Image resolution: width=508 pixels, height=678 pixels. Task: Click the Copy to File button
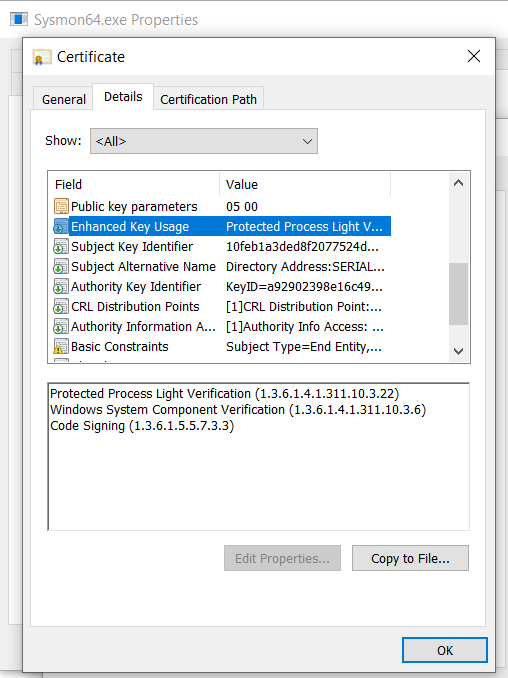[410, 558]
